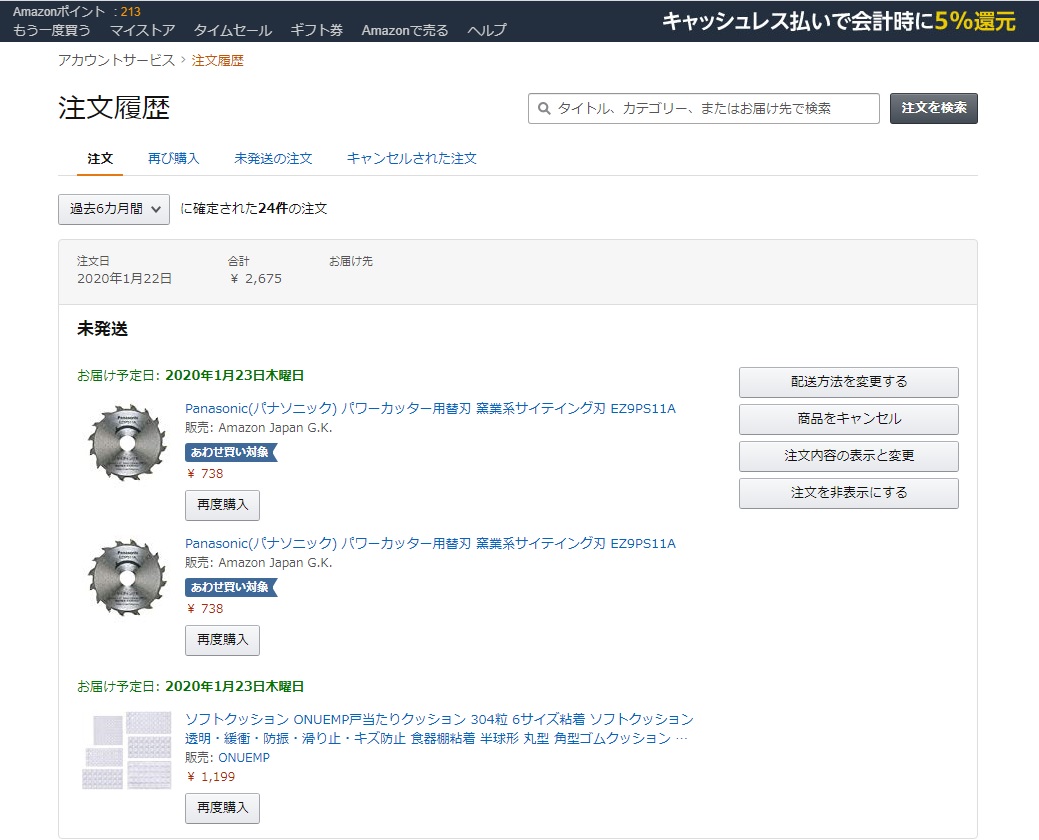Open first Panasonic パワーカッター用替刃 title link
1039x840 pixels.
[430, 409]
